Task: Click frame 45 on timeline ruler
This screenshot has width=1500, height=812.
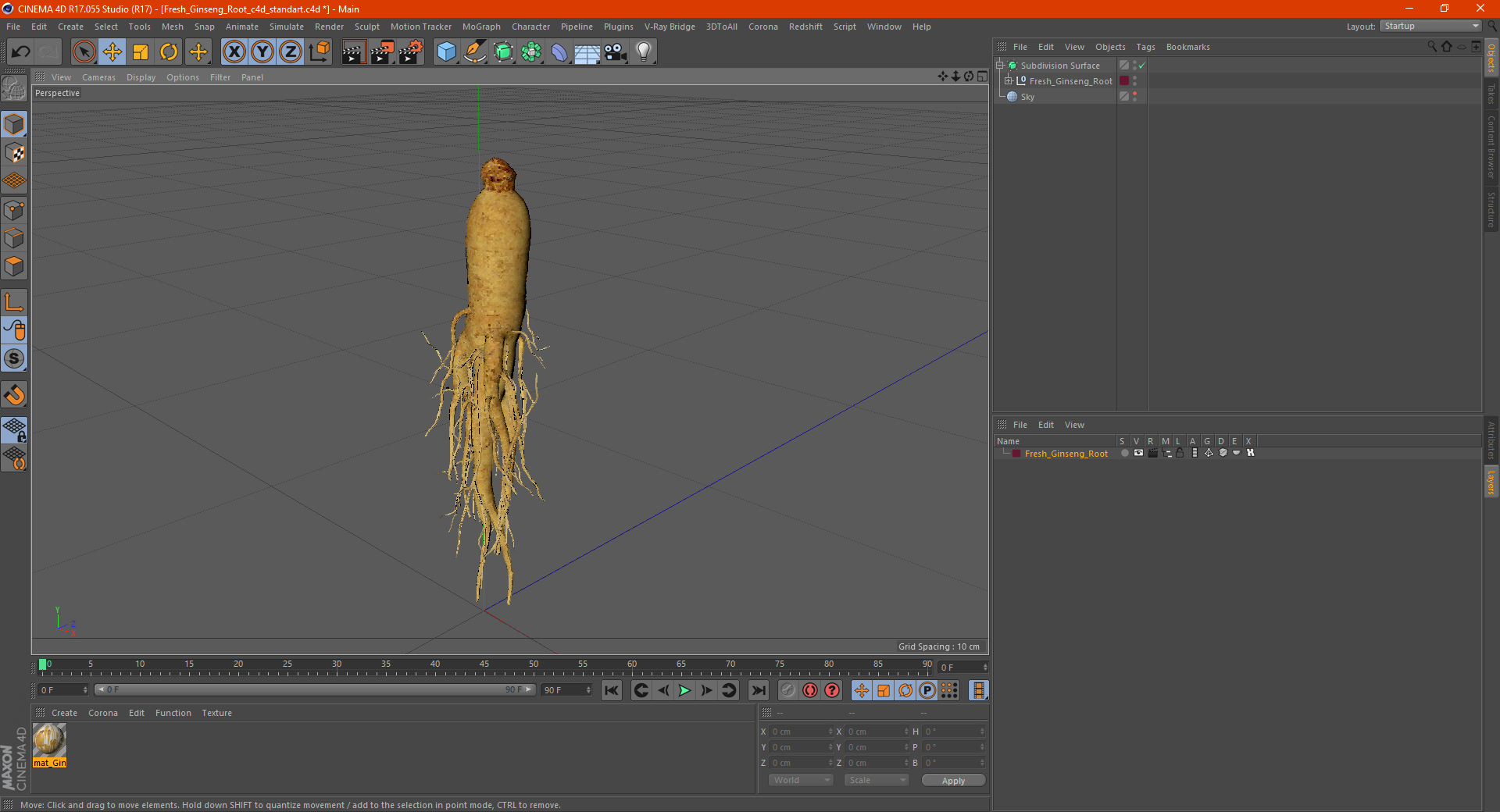Action: [x=484, y=664]
